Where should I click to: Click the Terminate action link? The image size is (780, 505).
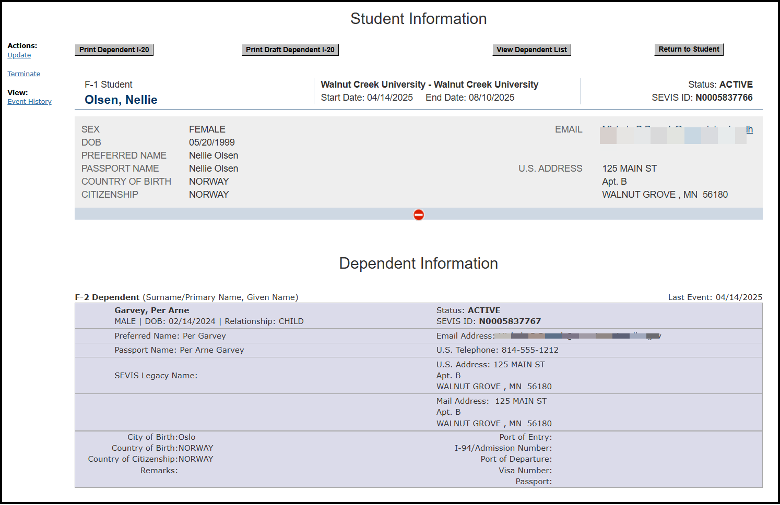pos(24,74)
